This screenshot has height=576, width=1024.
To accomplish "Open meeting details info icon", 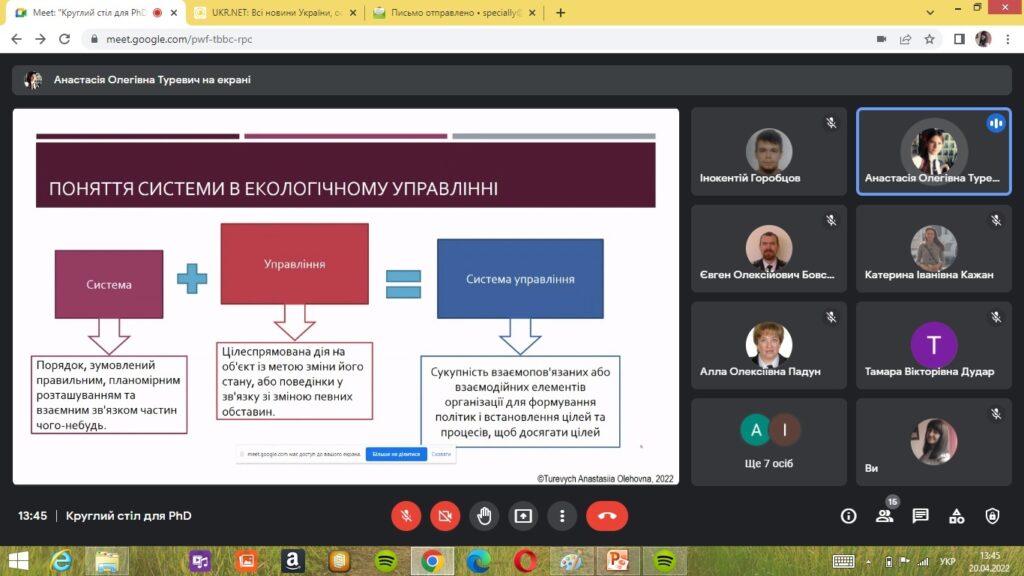I will (848, 516).
